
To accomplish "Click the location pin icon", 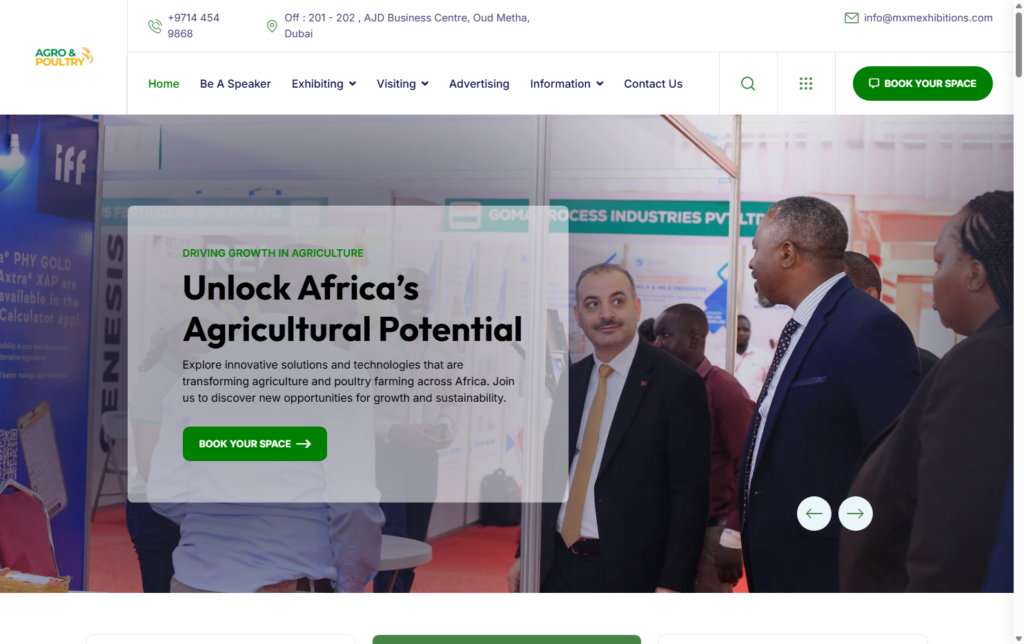I will coord(272,26).
